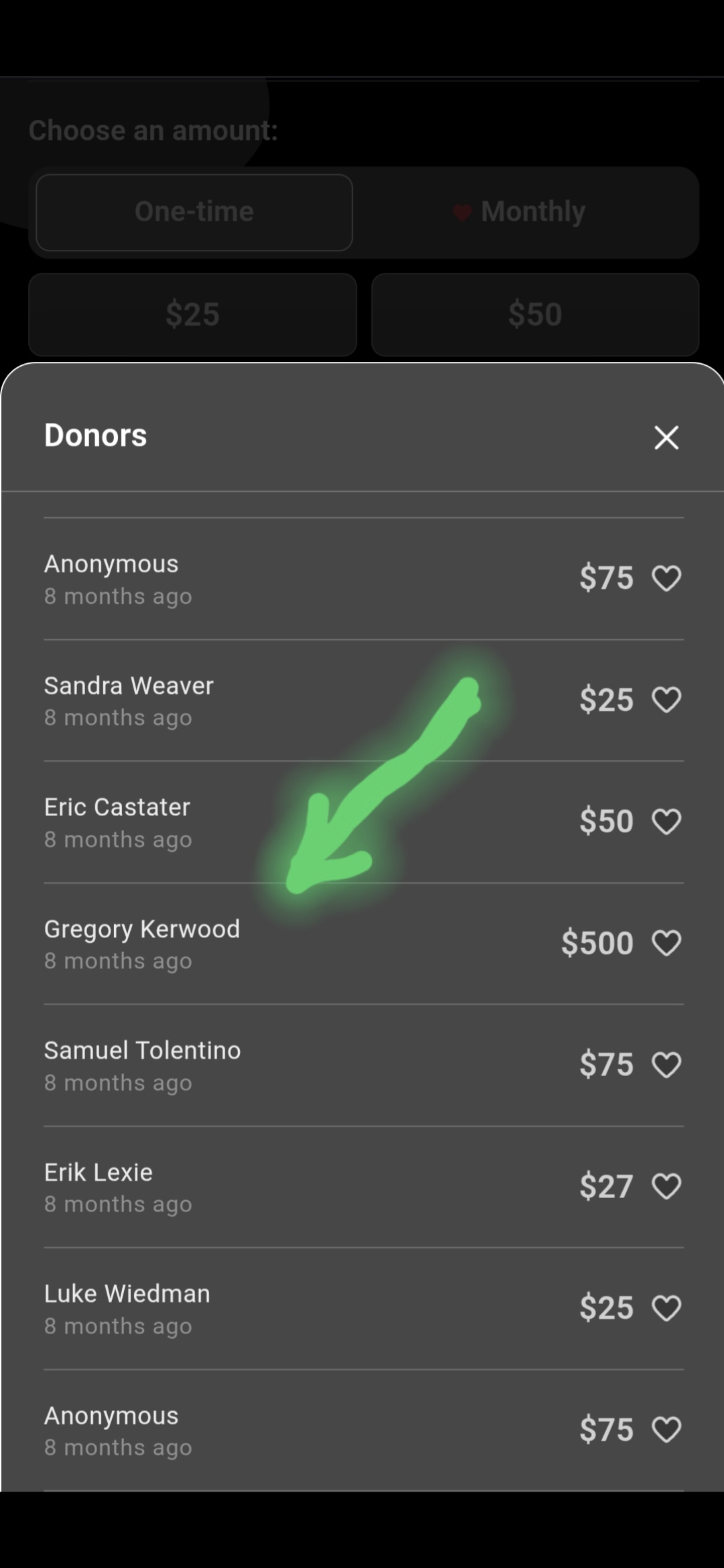
Task: Select Luke Wiedman donor name
Action: [x=127, y=1294]
